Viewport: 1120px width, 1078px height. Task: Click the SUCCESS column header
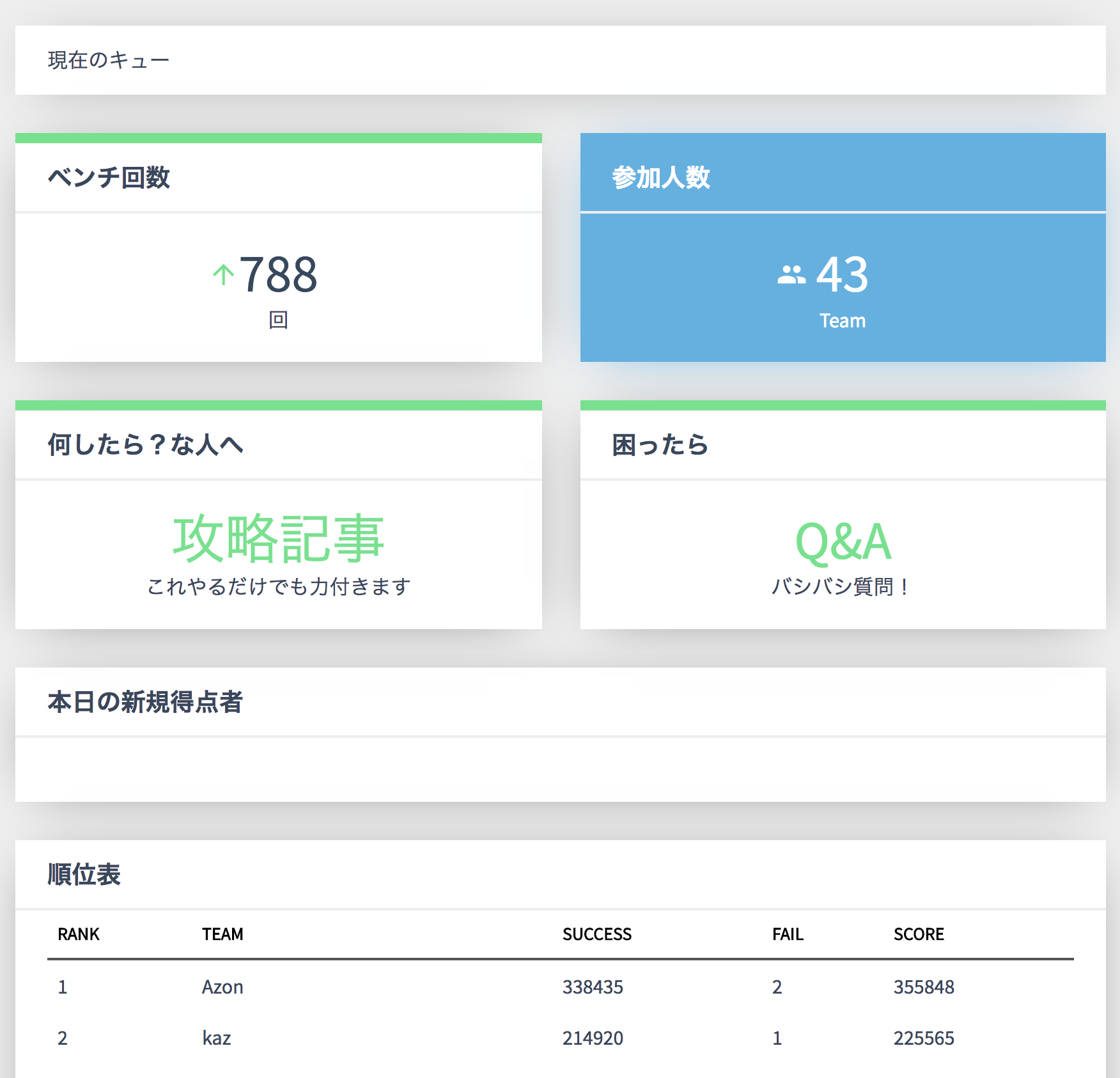[596, 934]
